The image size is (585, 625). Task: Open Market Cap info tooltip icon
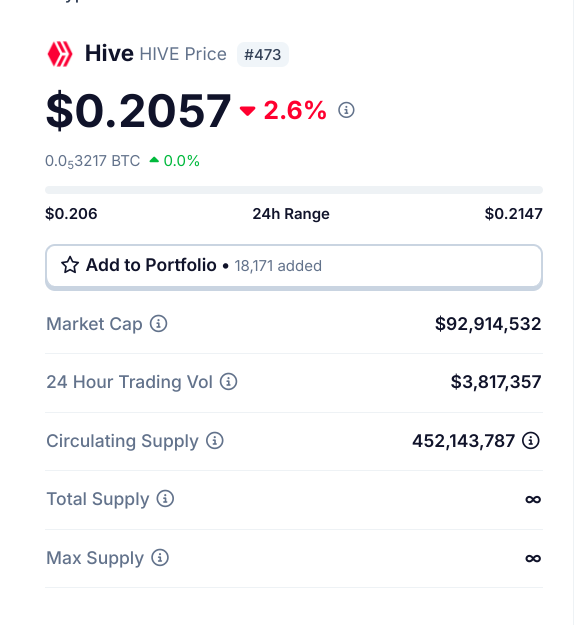coord(159,323)
